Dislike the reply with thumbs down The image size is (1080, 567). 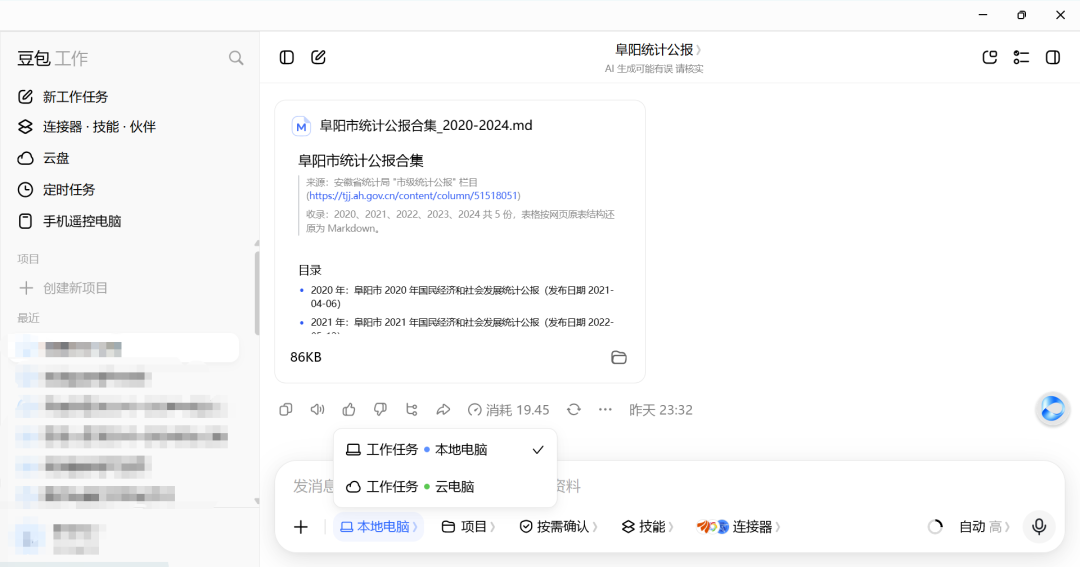pyautogui.click(x=380, y=410)
